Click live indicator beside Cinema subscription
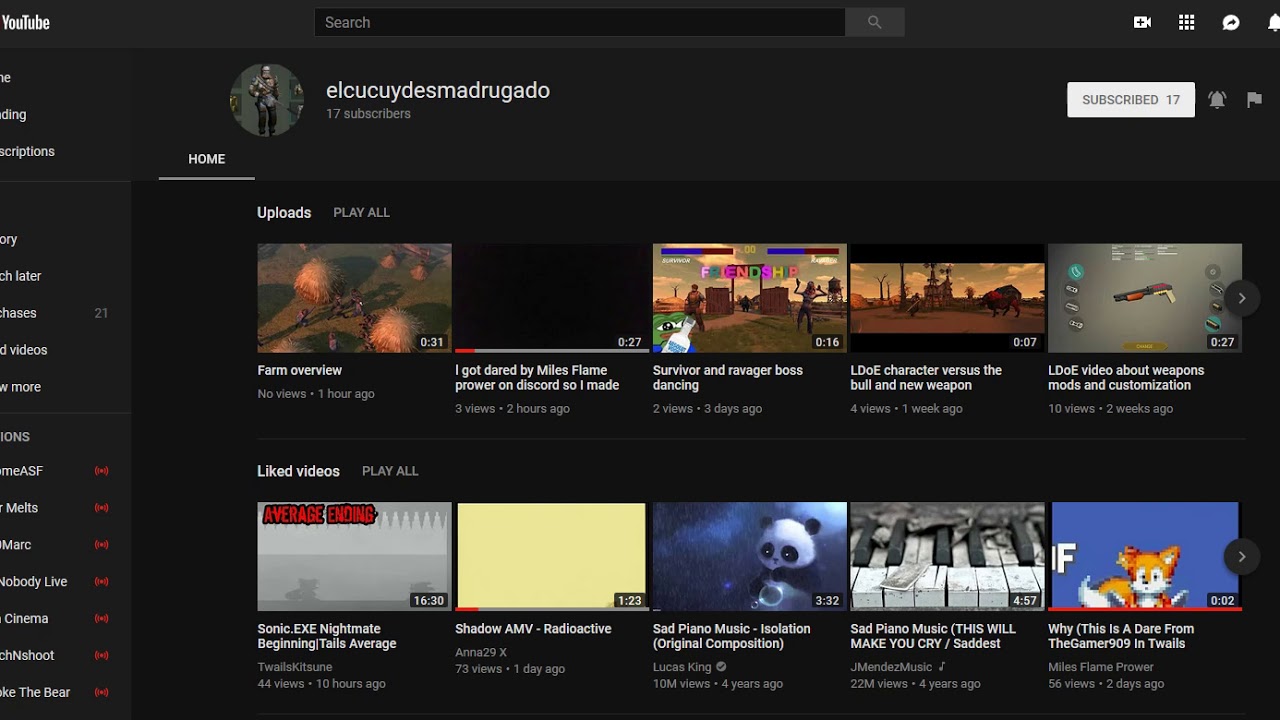The image size is (1280, 720). click(101, 619)
